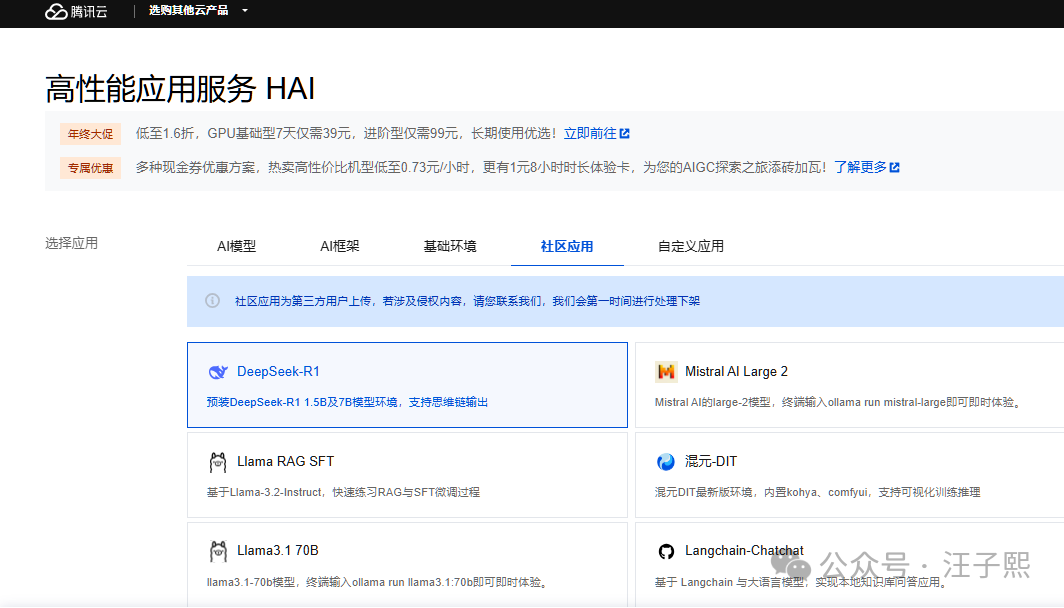Click the 立即前往 promotion link
The height and width of the screenshot is (608, 1064).
590,134
